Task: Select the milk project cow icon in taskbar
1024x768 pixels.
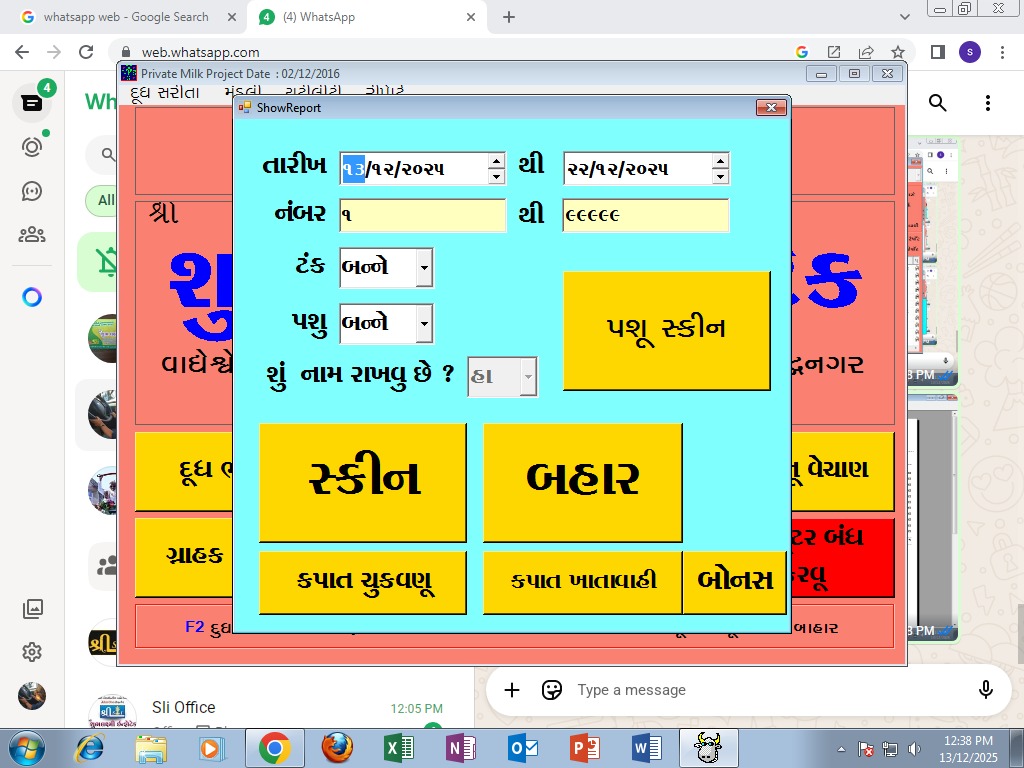Action: tap(708, 747)
